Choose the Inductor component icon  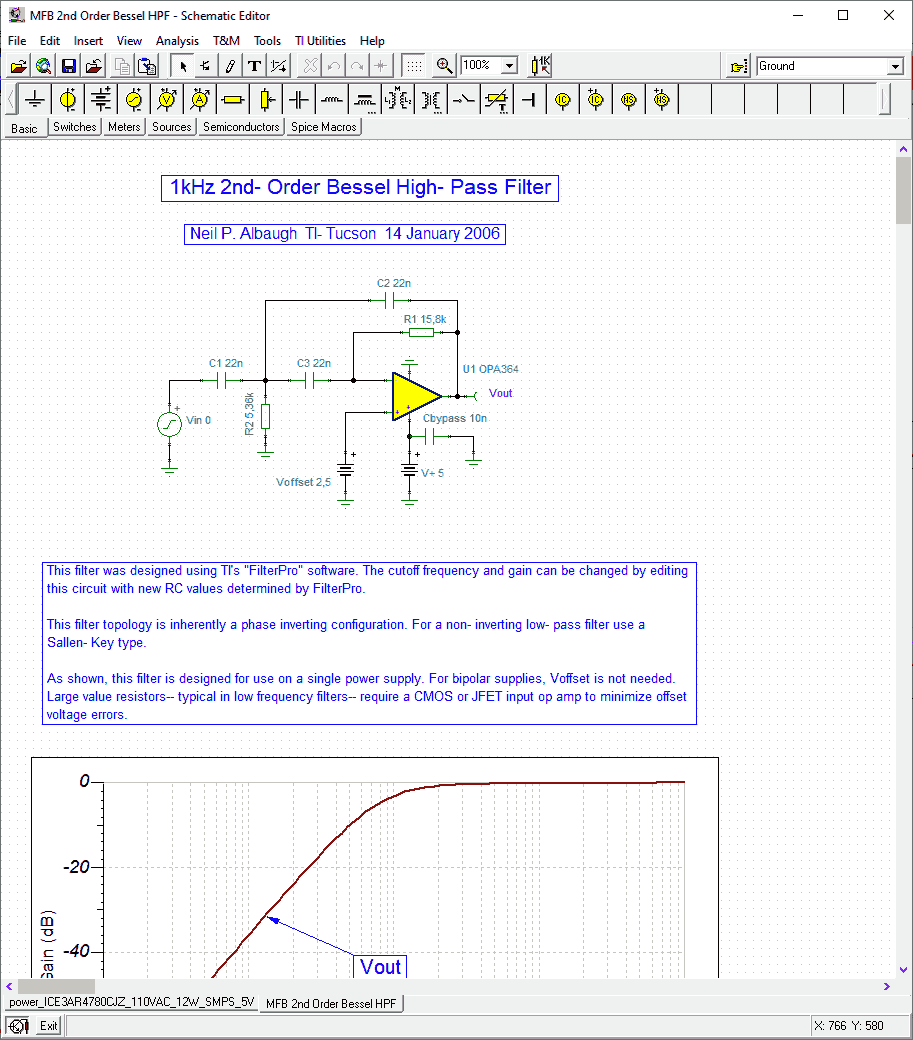(x=331, y=99)
